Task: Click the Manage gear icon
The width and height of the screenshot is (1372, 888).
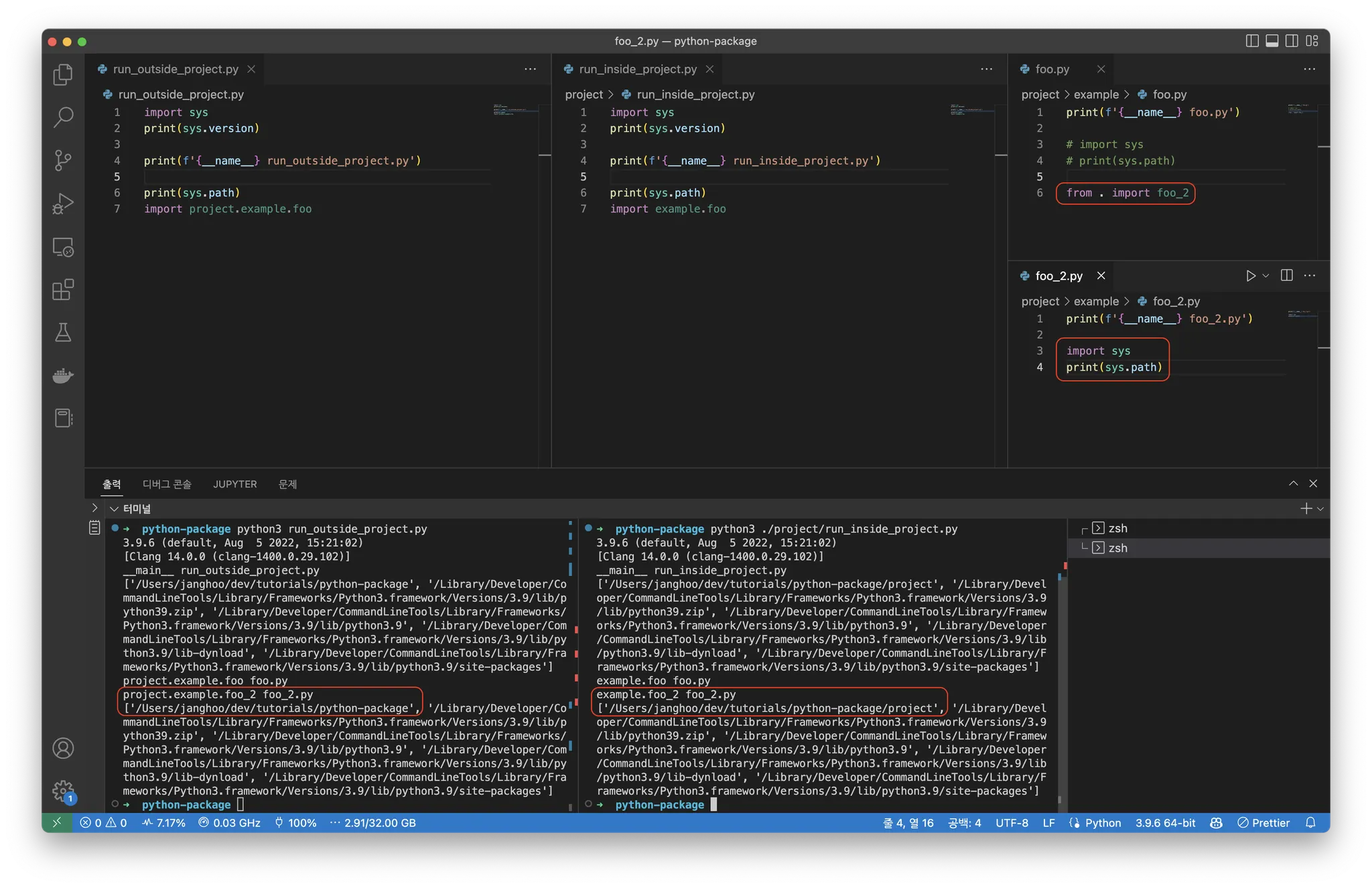Action: tap(63, 791)
